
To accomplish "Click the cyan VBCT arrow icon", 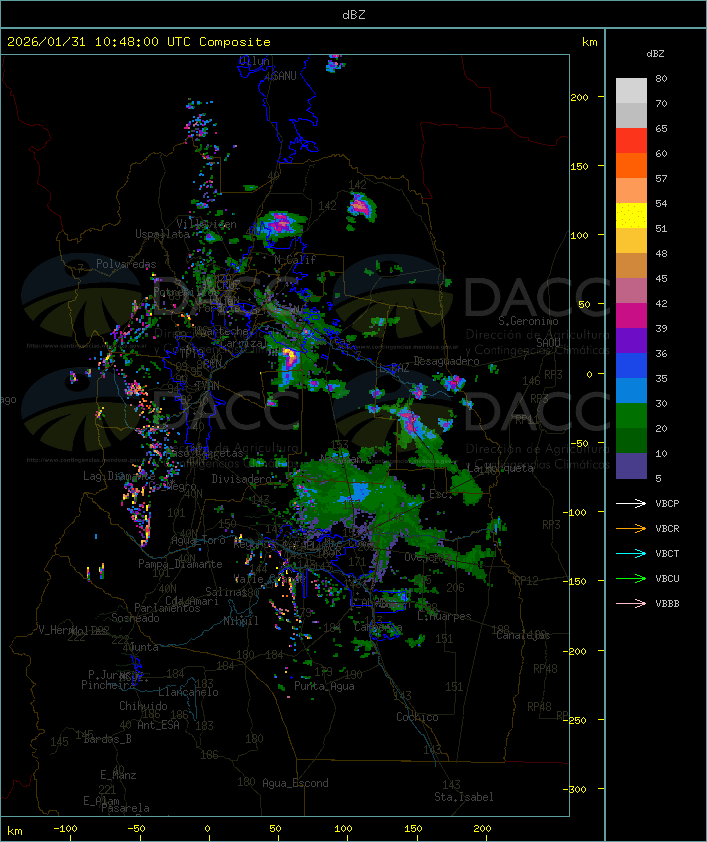I will coord(632,554).
